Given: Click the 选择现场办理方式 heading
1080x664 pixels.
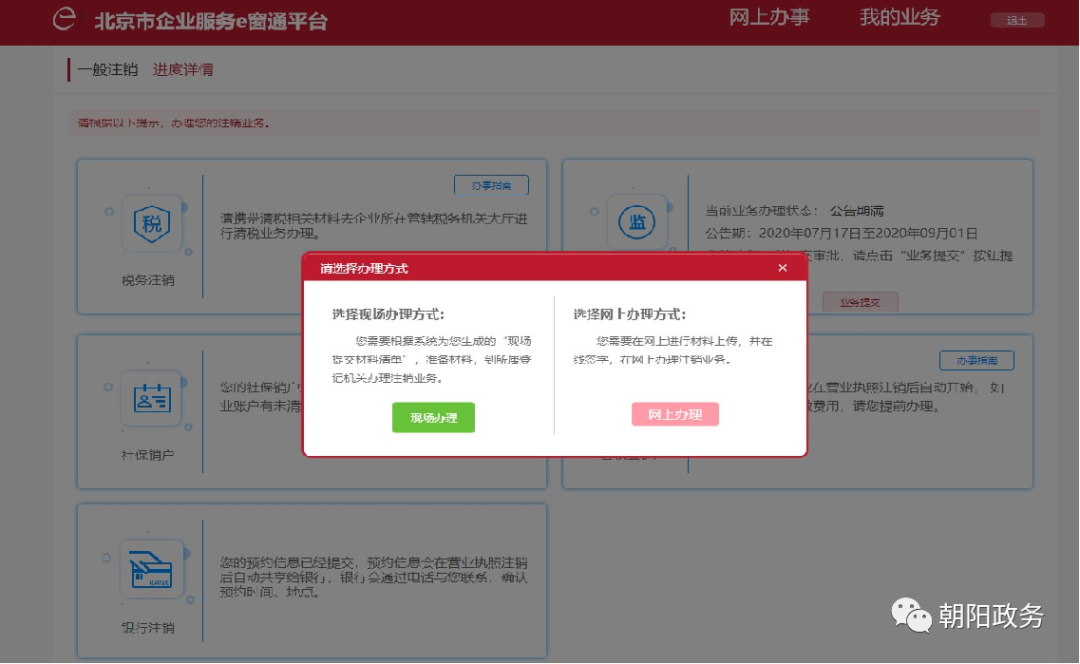Looking at the screenshot, I should click(x=388, y=314).
